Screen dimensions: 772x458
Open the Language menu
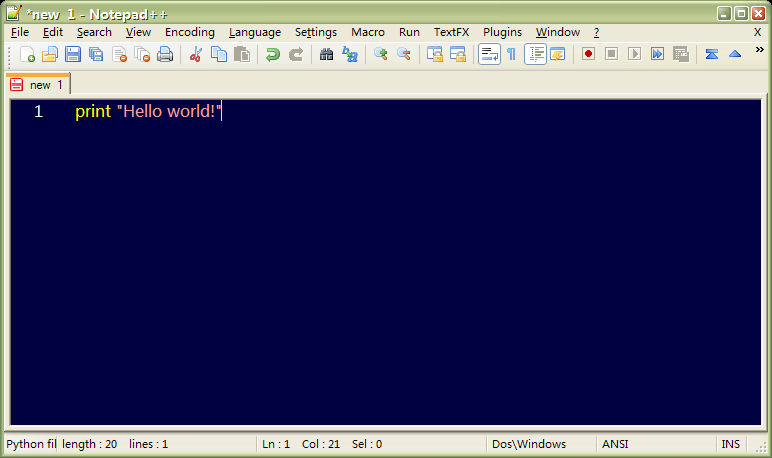pos(255,33)
